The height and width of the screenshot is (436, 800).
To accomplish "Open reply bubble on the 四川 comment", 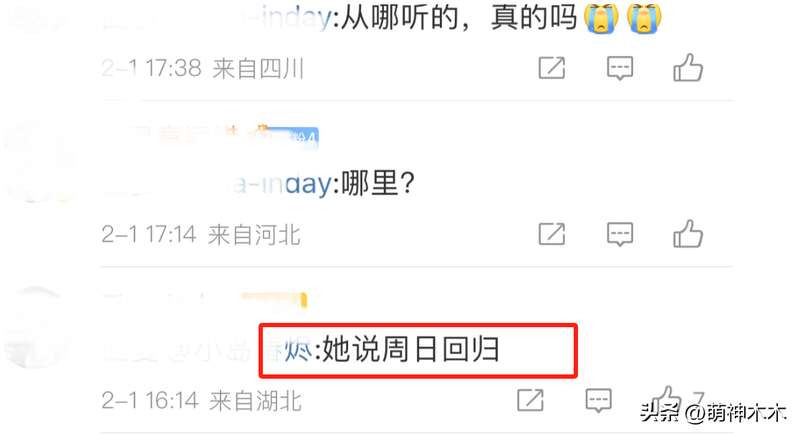I will click(620, 68).
